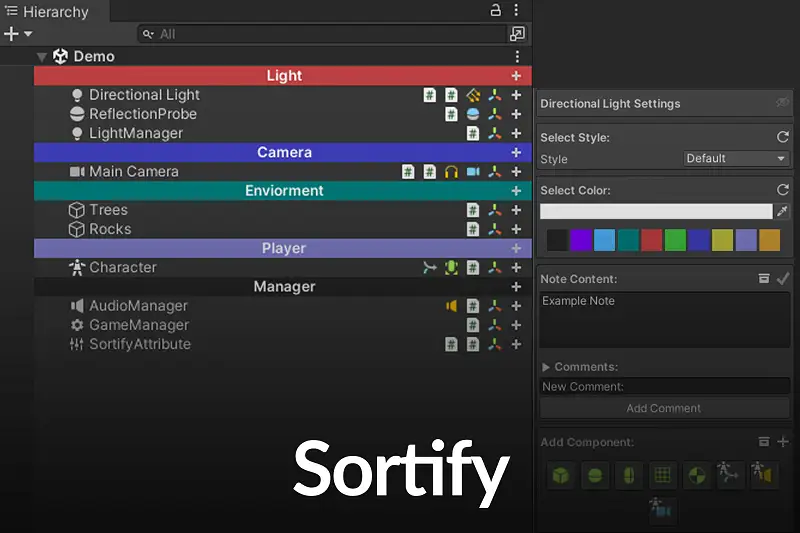The width and height of the screenshot is (800, 533).
Task: Collapse the Demo scene foldout arrow
Action: tap(42, 57)
